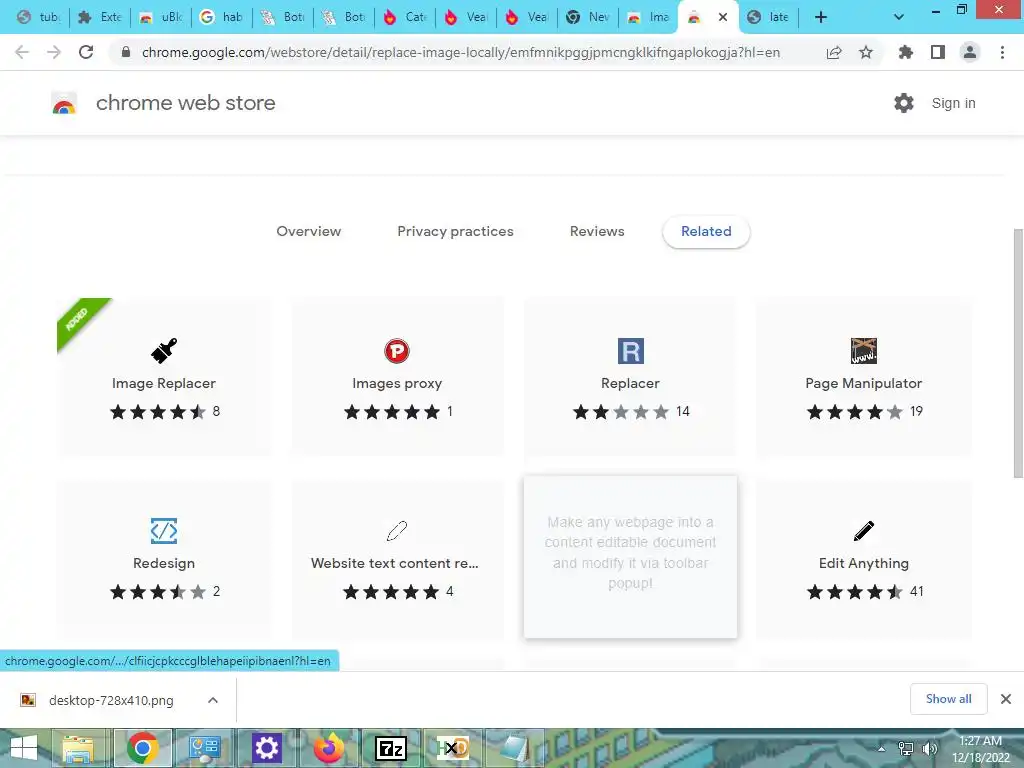Image resolution: width=1024 pixels, height=768 pixels.
Task: Open the Image Replacer paintbrush icon
Action: 164,351
